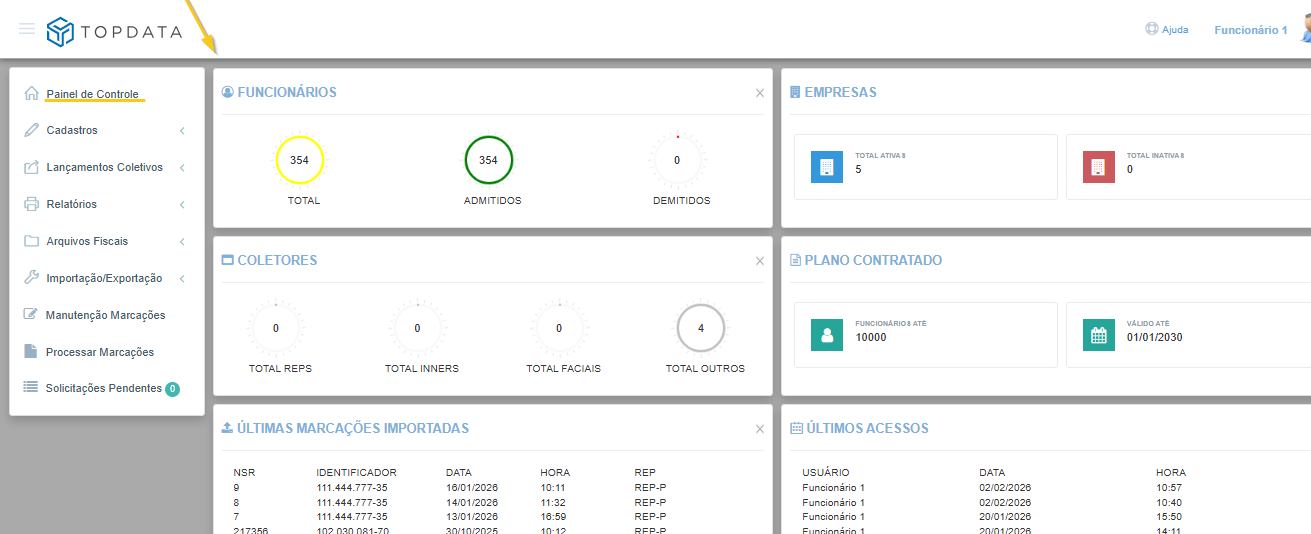Expand the Lançamentos Coletivos submenu arrow
1311x534 pixels.
point(182,168)
